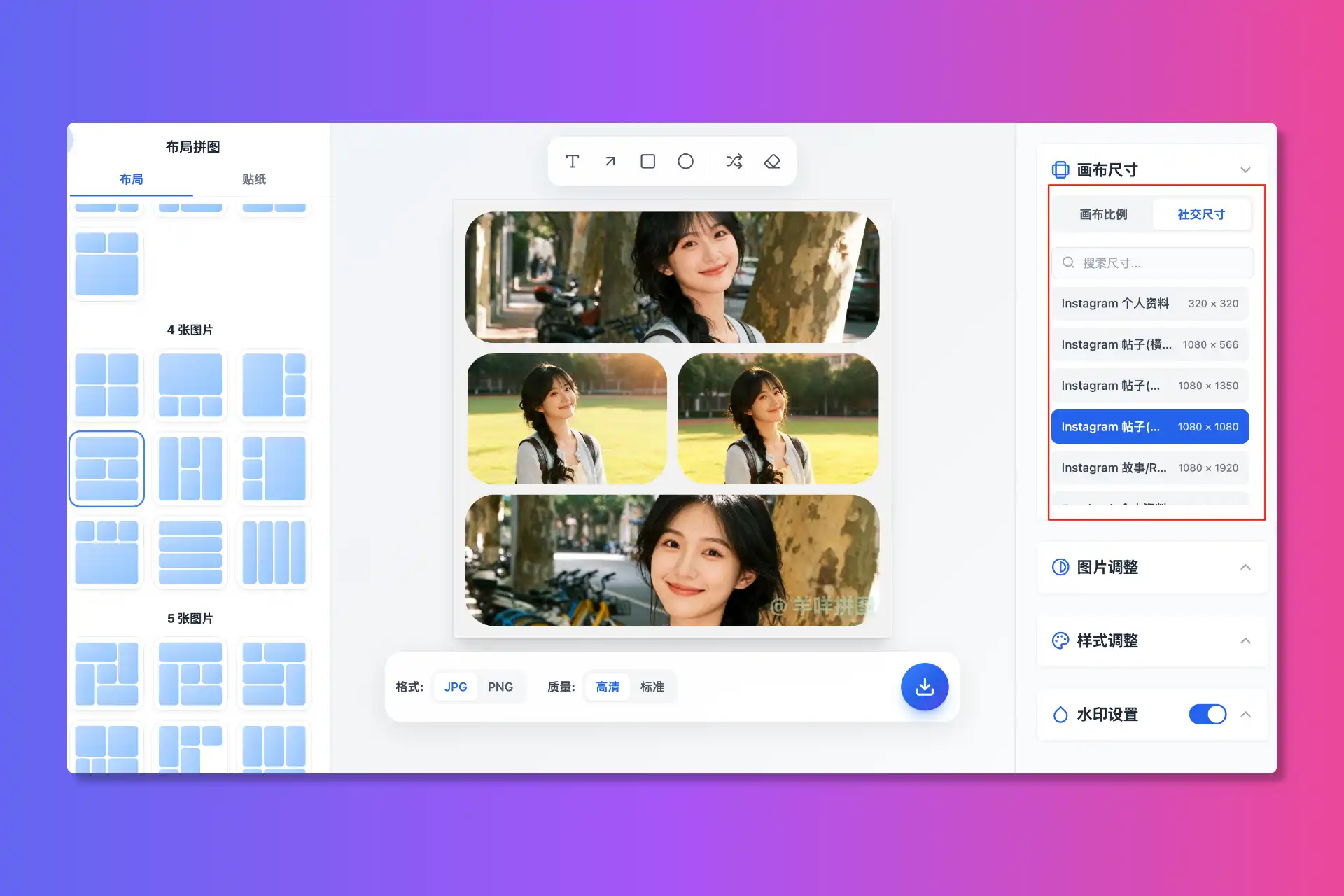Choose Instagram 故事 1080 × 1920 size
The image size is (1344, 896).
tap(1149, 468)
